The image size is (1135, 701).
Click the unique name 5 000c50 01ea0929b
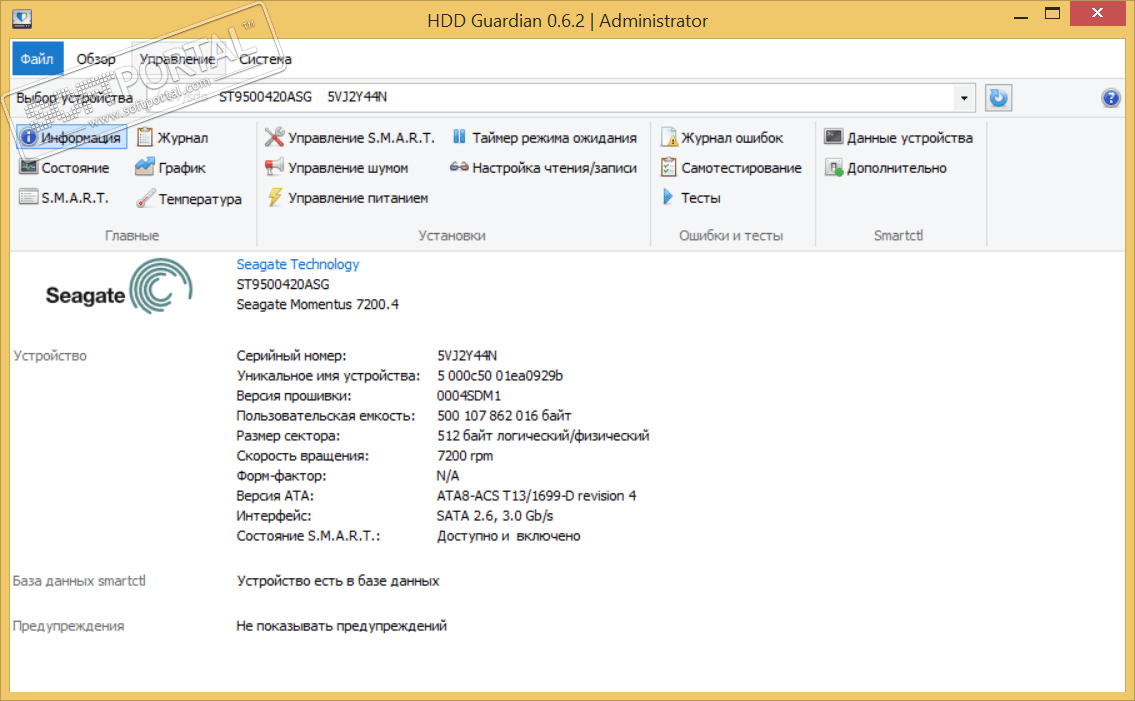499,376
